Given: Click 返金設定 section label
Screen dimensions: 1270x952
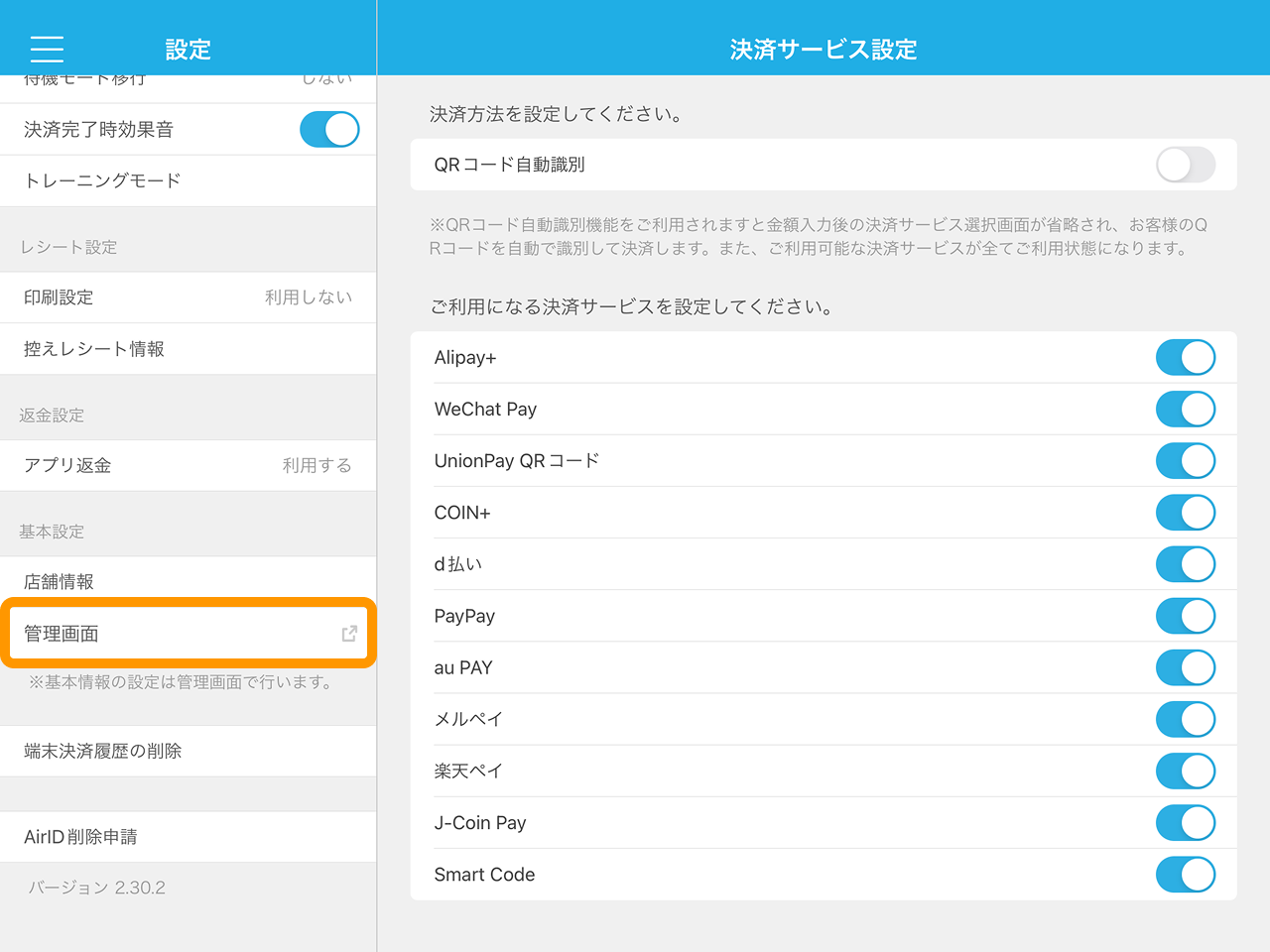Looking at the screenshot, I should [52, 415].
